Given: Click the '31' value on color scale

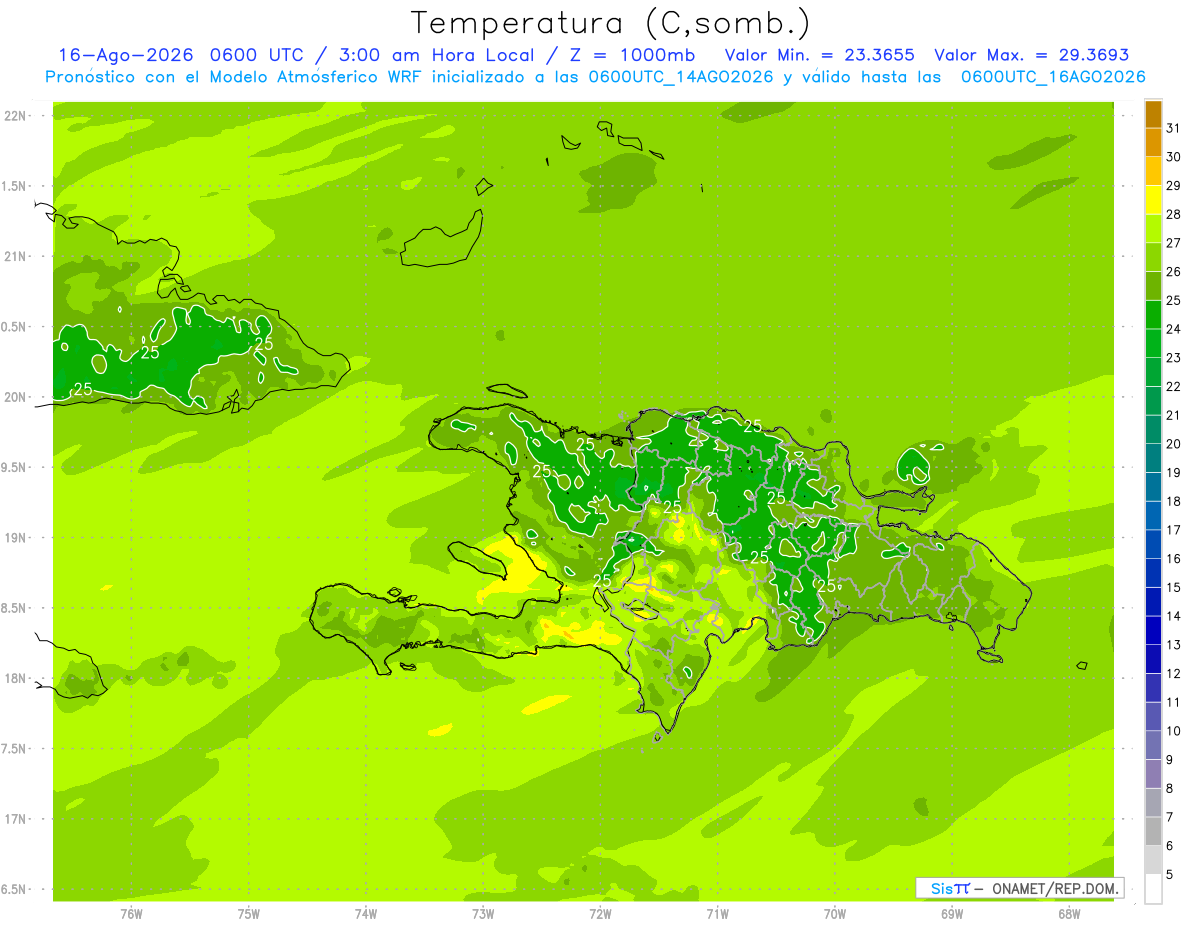Looking at the screenshot, I should click(x=1174, y=128).
